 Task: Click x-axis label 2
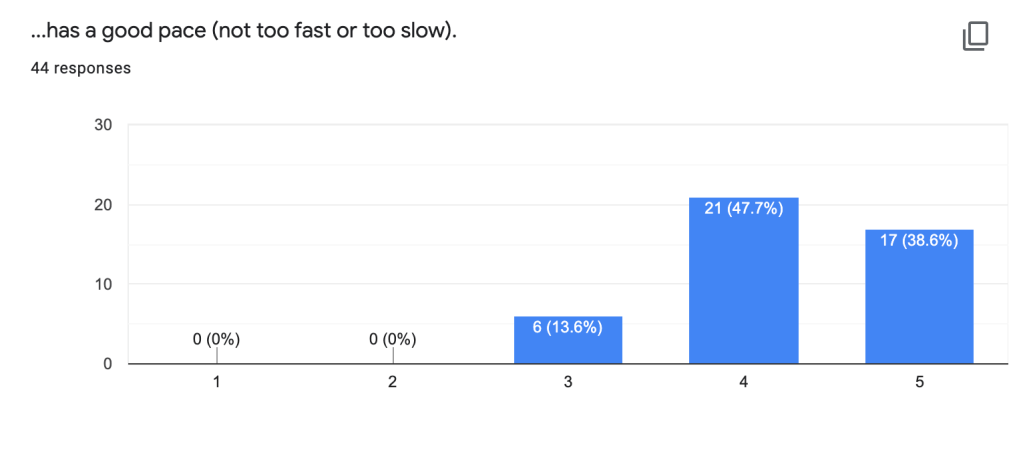[x=393, y=382]
